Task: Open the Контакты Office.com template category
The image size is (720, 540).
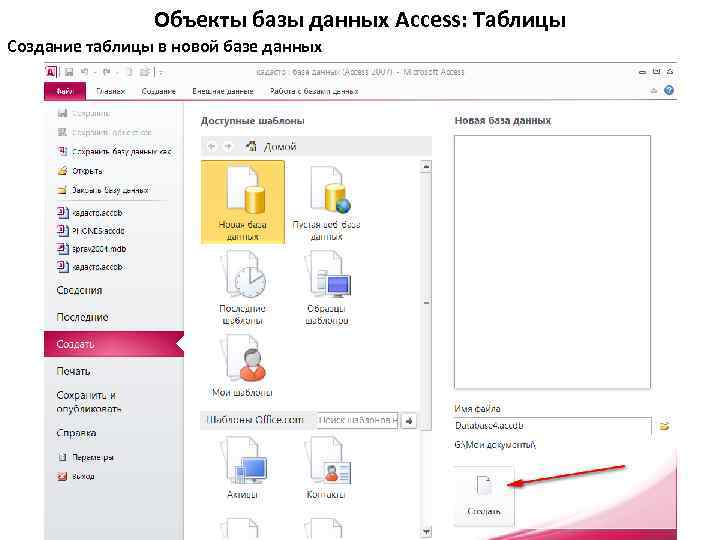Action: point(326,467)
